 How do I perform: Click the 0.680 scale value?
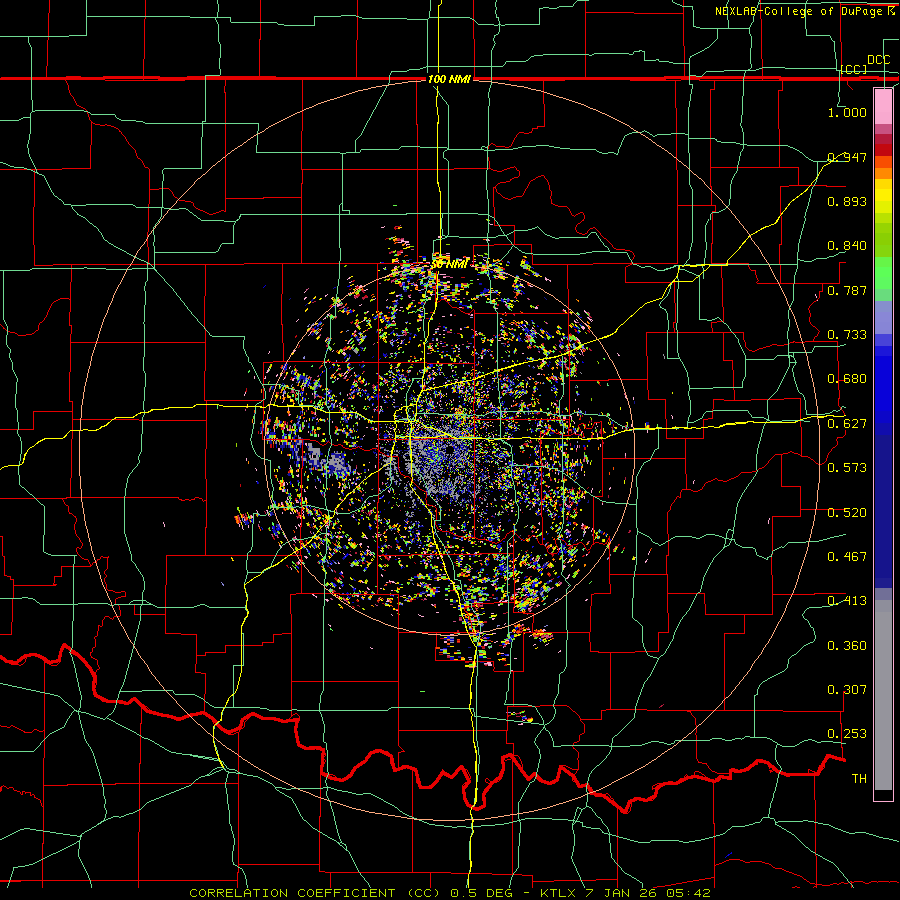847,379
